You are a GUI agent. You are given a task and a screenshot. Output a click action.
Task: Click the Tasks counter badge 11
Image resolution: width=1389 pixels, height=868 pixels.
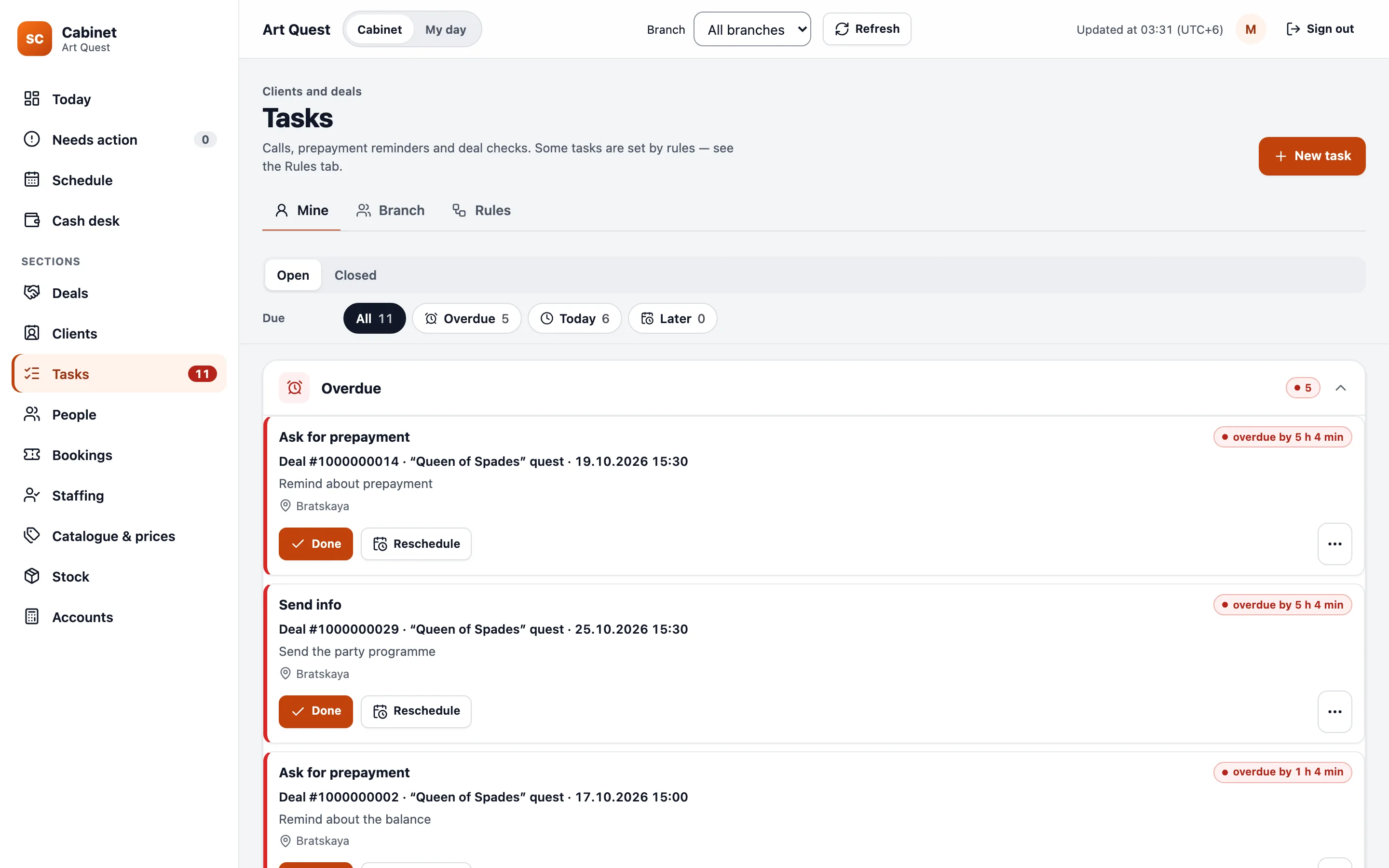pos(202,374)
